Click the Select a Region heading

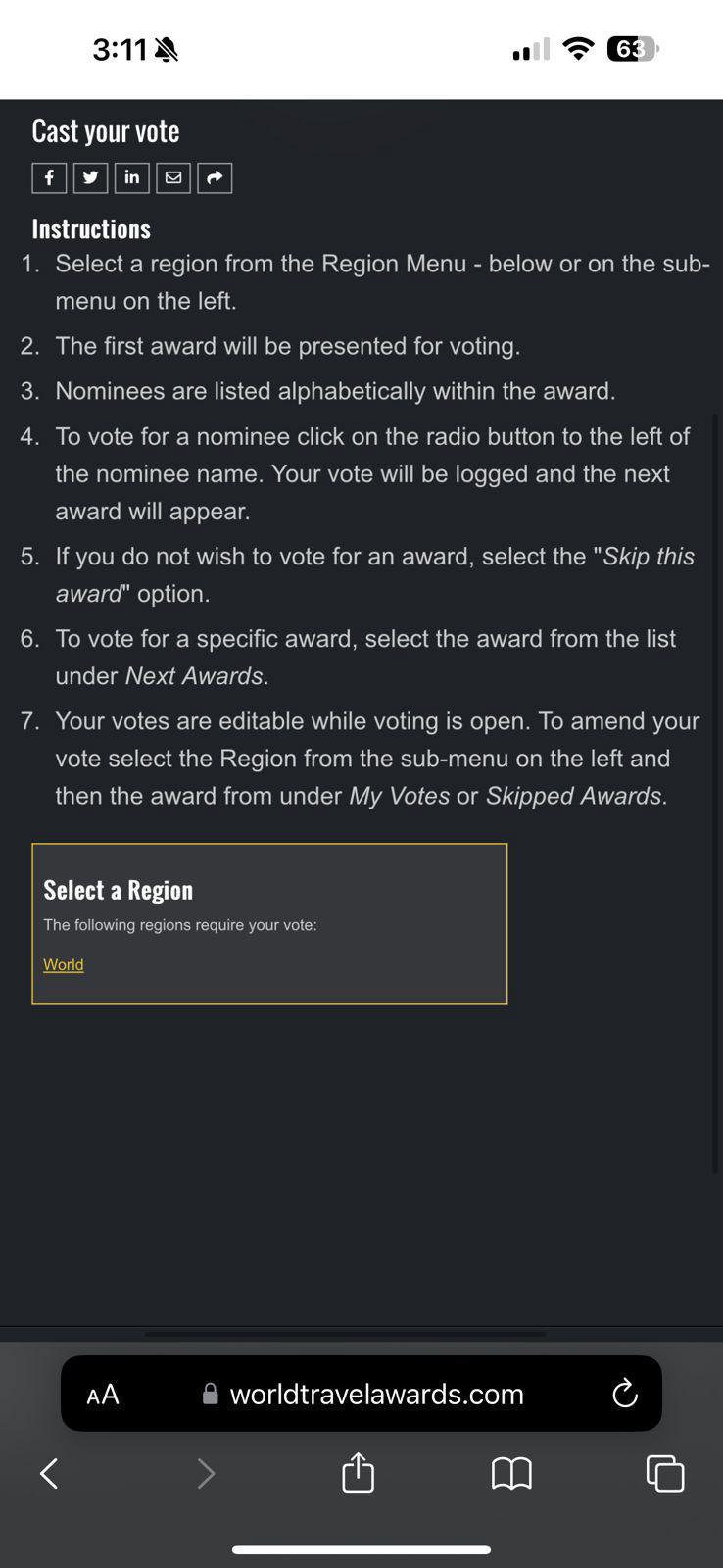119,890
